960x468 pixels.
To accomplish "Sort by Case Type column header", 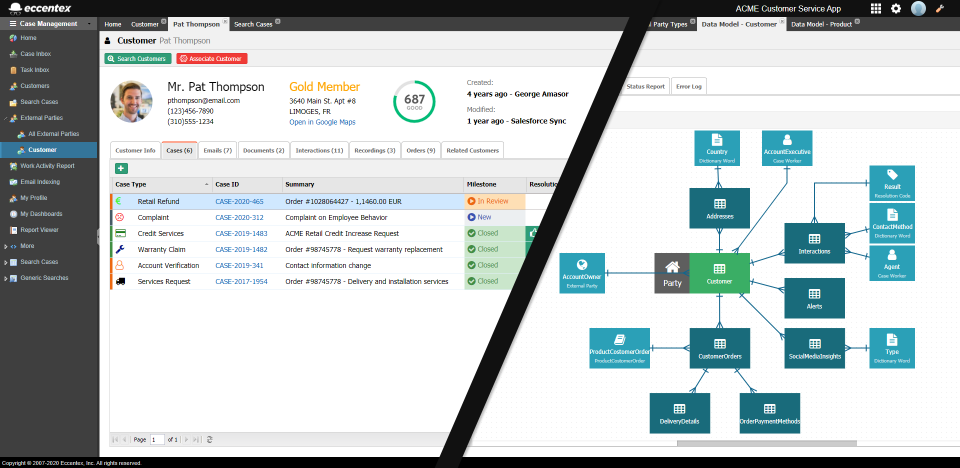I will coord(162,184).
